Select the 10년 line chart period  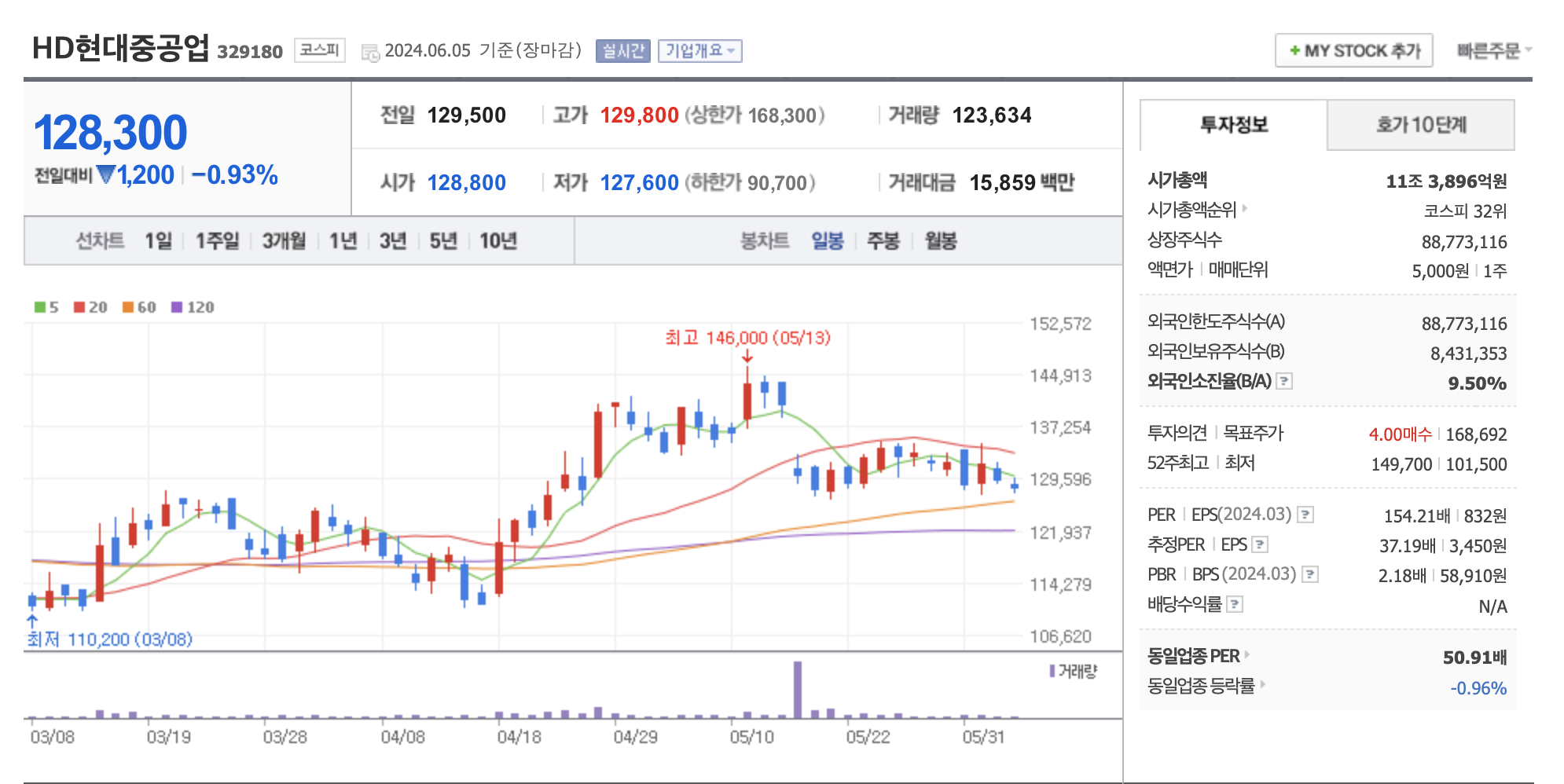click(x=498, y=241)
